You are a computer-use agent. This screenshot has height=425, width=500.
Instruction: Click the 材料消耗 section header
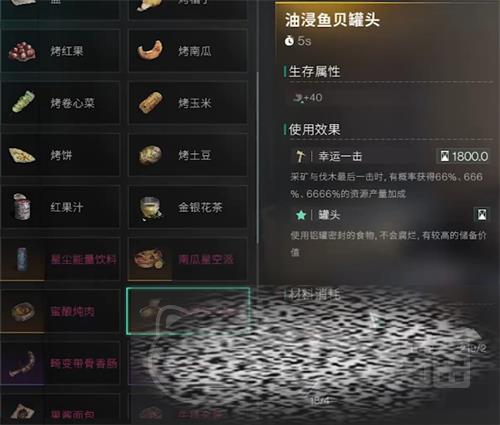pos(312,294)
